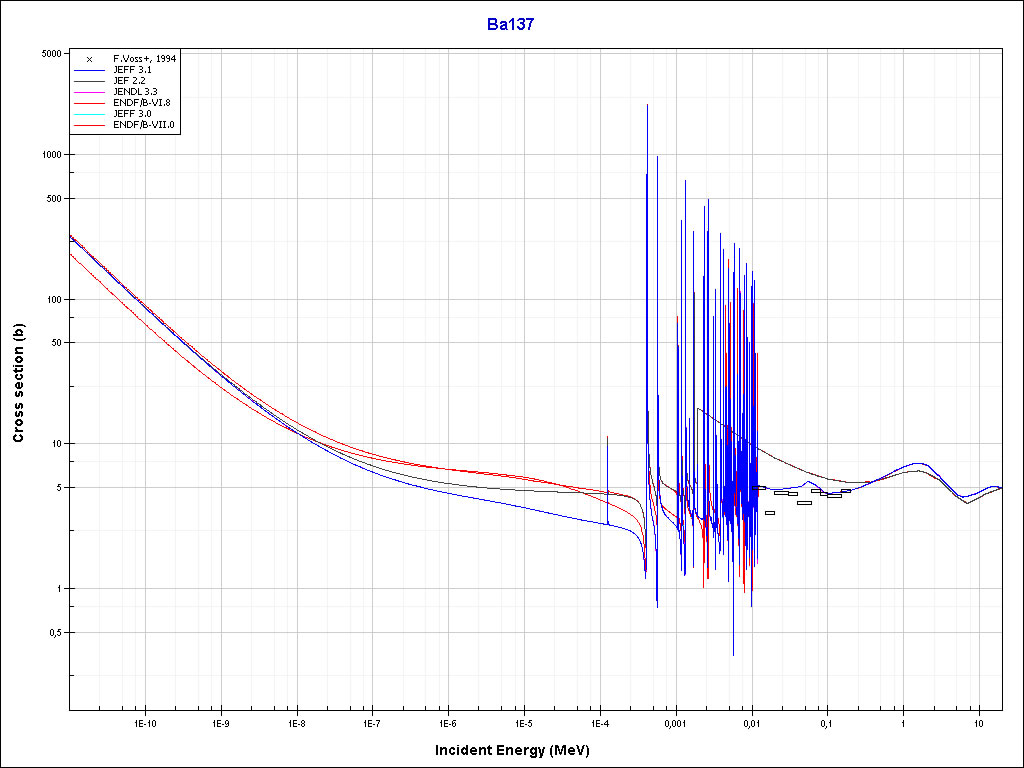Viewport: 1024px width, 768px height.
Task: Click the 1E-4 tick label on x-axis
Action: click(x=599, y=723)
